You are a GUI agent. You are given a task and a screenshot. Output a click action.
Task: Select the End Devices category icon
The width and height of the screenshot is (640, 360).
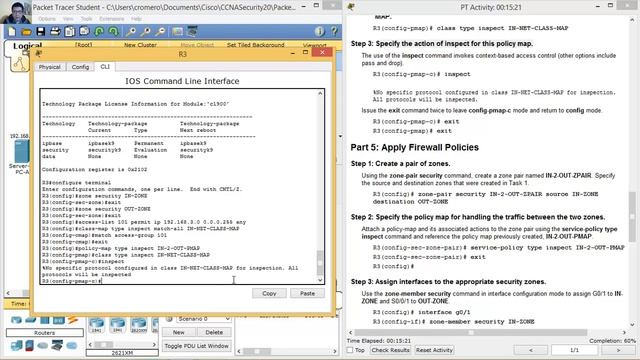coord(16,346)
